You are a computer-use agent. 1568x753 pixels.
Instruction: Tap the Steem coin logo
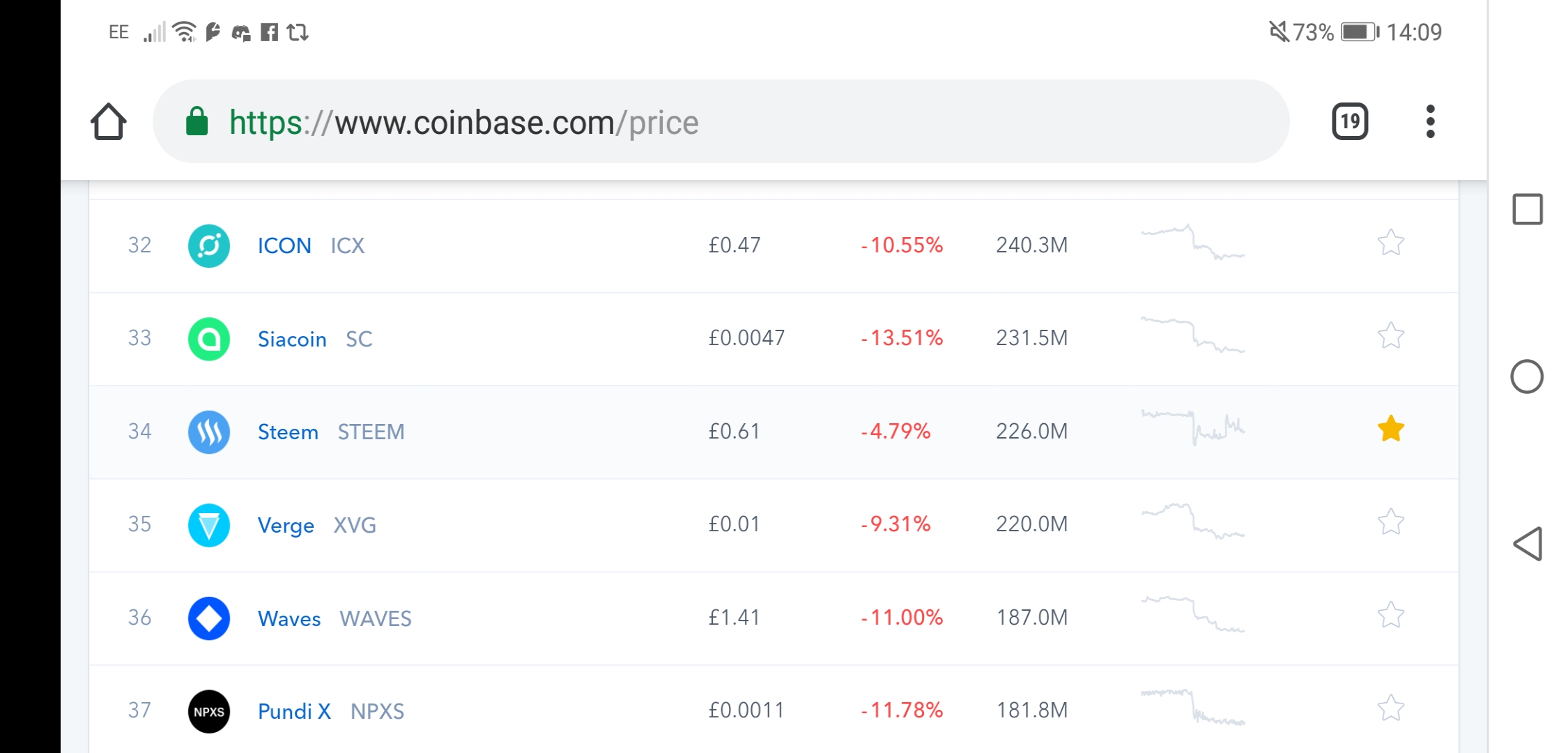(209, 432)
